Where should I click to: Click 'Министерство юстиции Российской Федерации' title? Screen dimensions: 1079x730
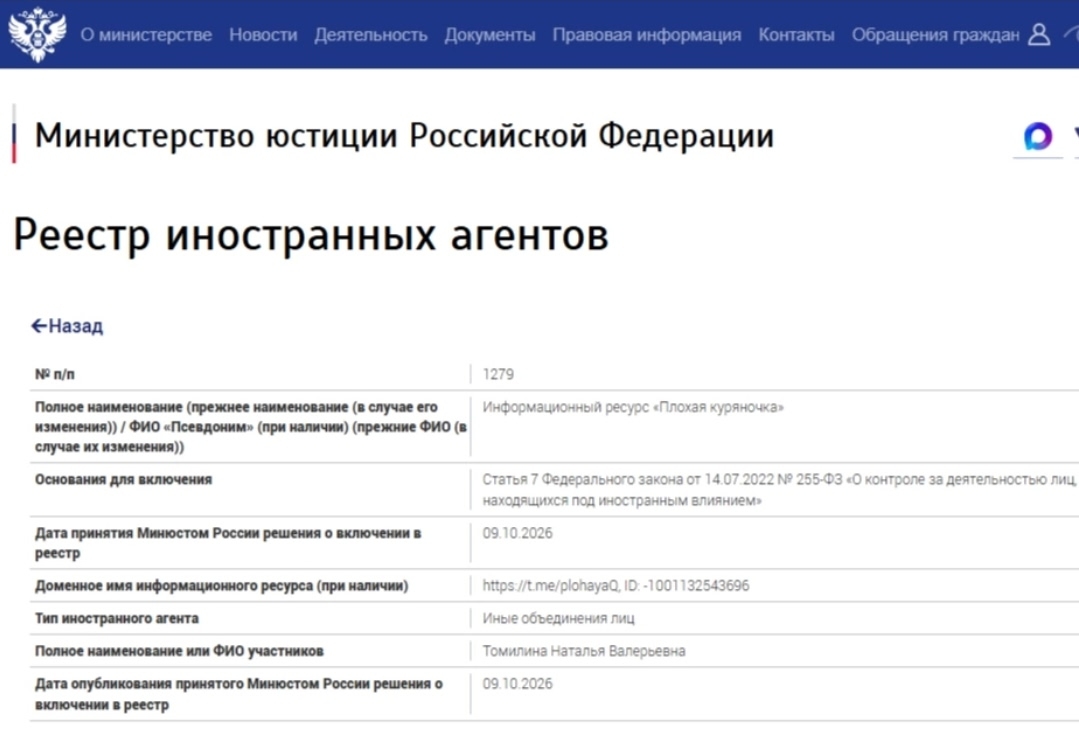coord(404,136)
